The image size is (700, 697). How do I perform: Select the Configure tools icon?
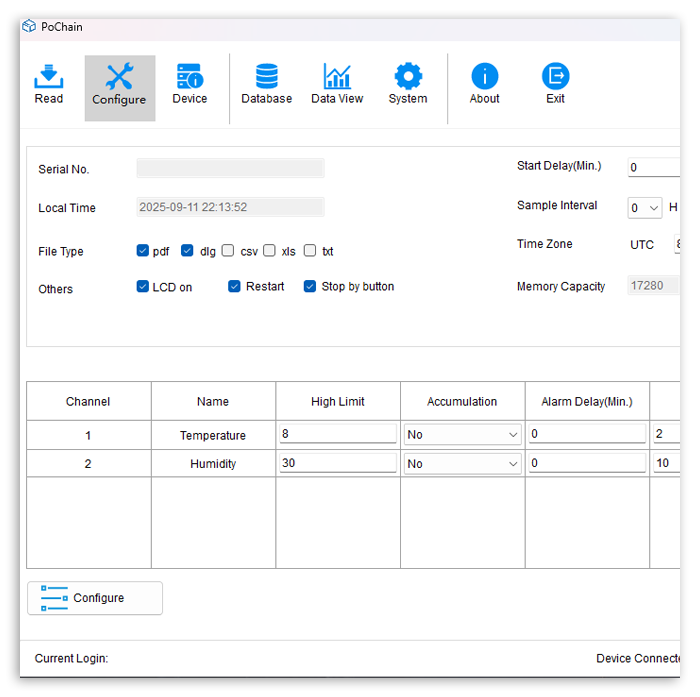click(x=119, y=78)
